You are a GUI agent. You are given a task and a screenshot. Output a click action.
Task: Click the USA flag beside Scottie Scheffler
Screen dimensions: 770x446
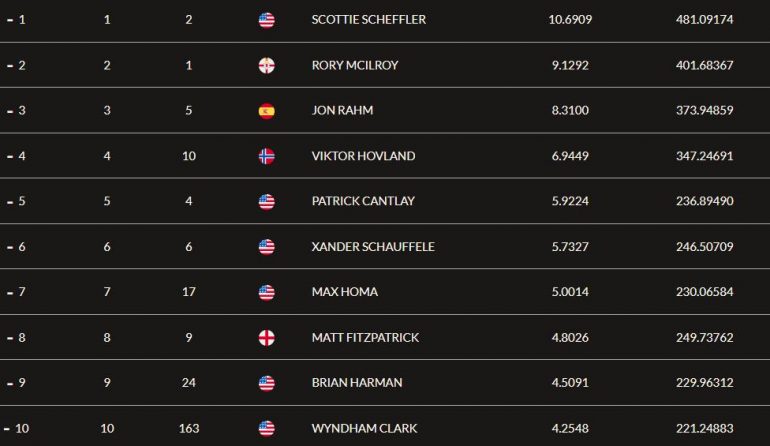267,20
